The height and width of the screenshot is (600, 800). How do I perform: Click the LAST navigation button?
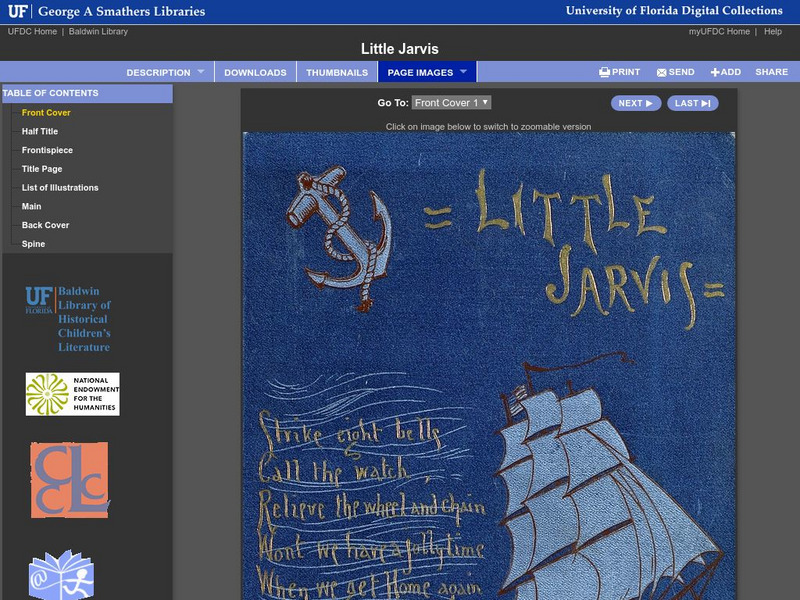pos(693,102)
